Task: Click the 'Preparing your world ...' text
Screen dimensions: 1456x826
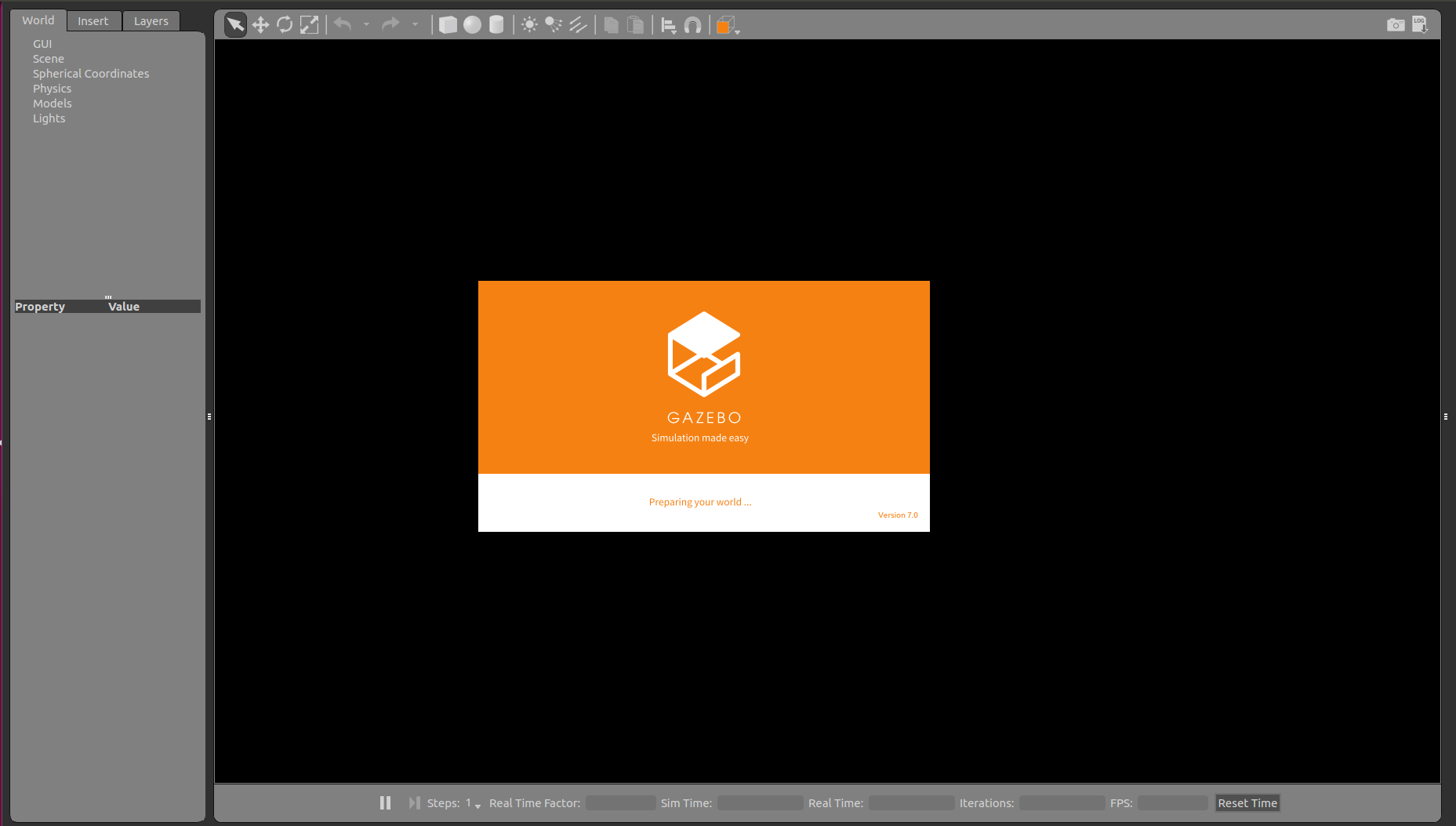Action: tap(700, 502)
